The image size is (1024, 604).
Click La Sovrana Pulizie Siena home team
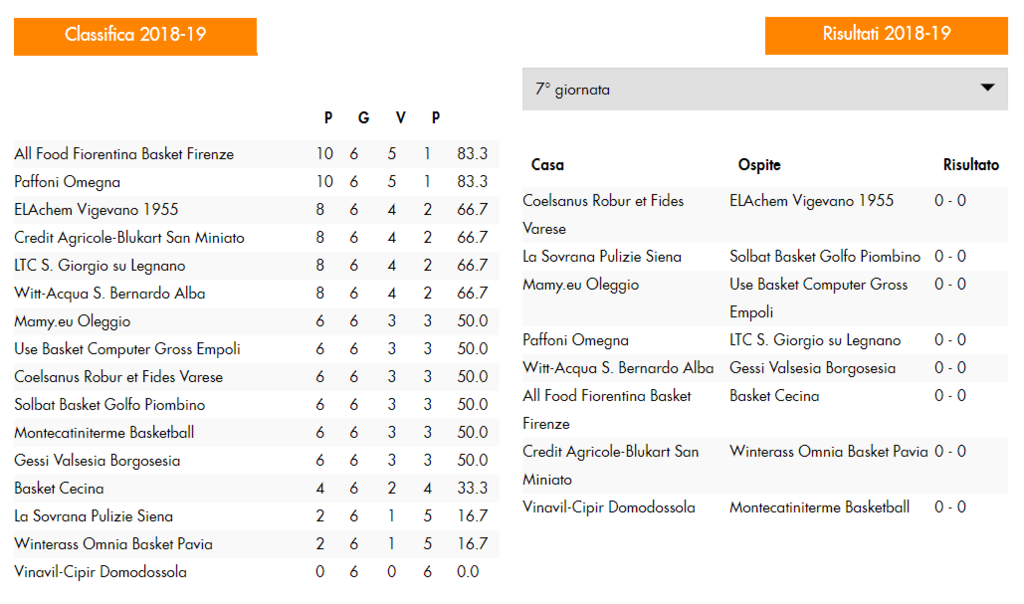(601, 257)
